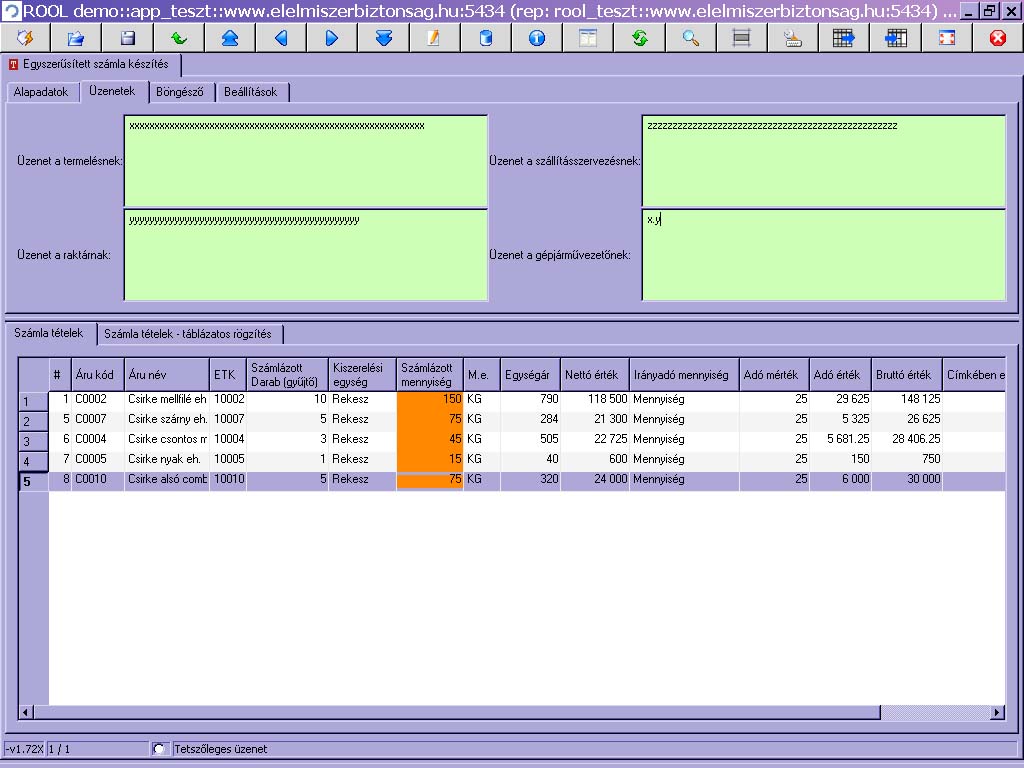This screenshot has width=1024, height=768.
Task: Click the blue info circle icon
Action: click(537, 38)
